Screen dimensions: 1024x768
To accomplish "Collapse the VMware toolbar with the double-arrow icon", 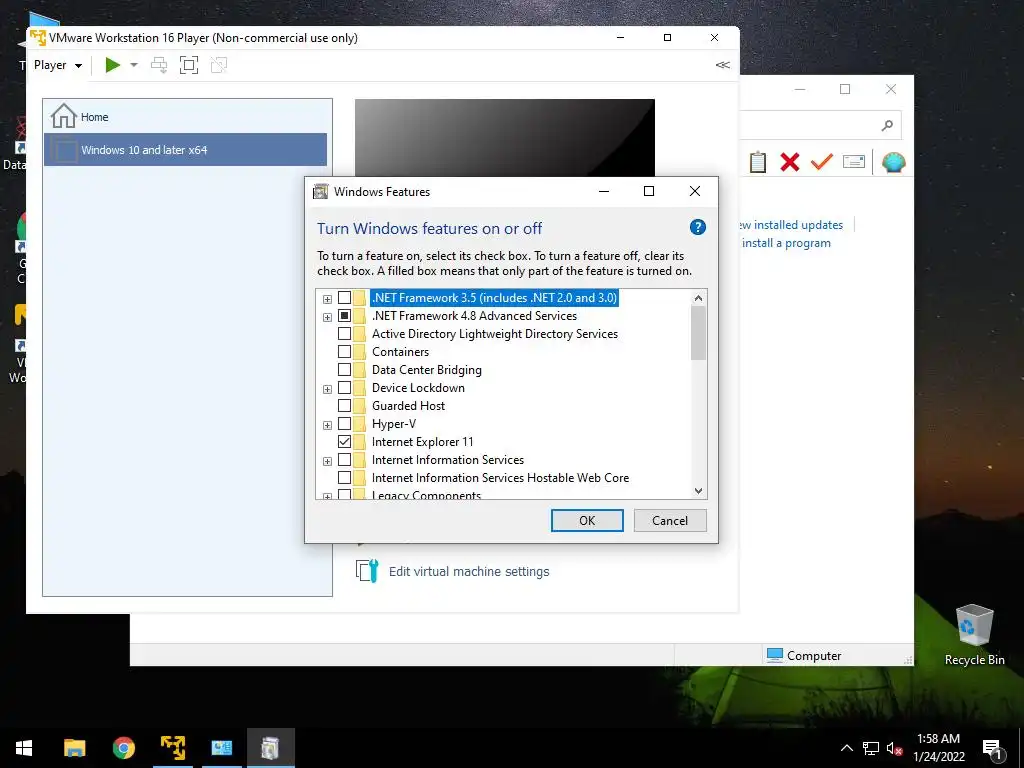I will pos(722,65).
